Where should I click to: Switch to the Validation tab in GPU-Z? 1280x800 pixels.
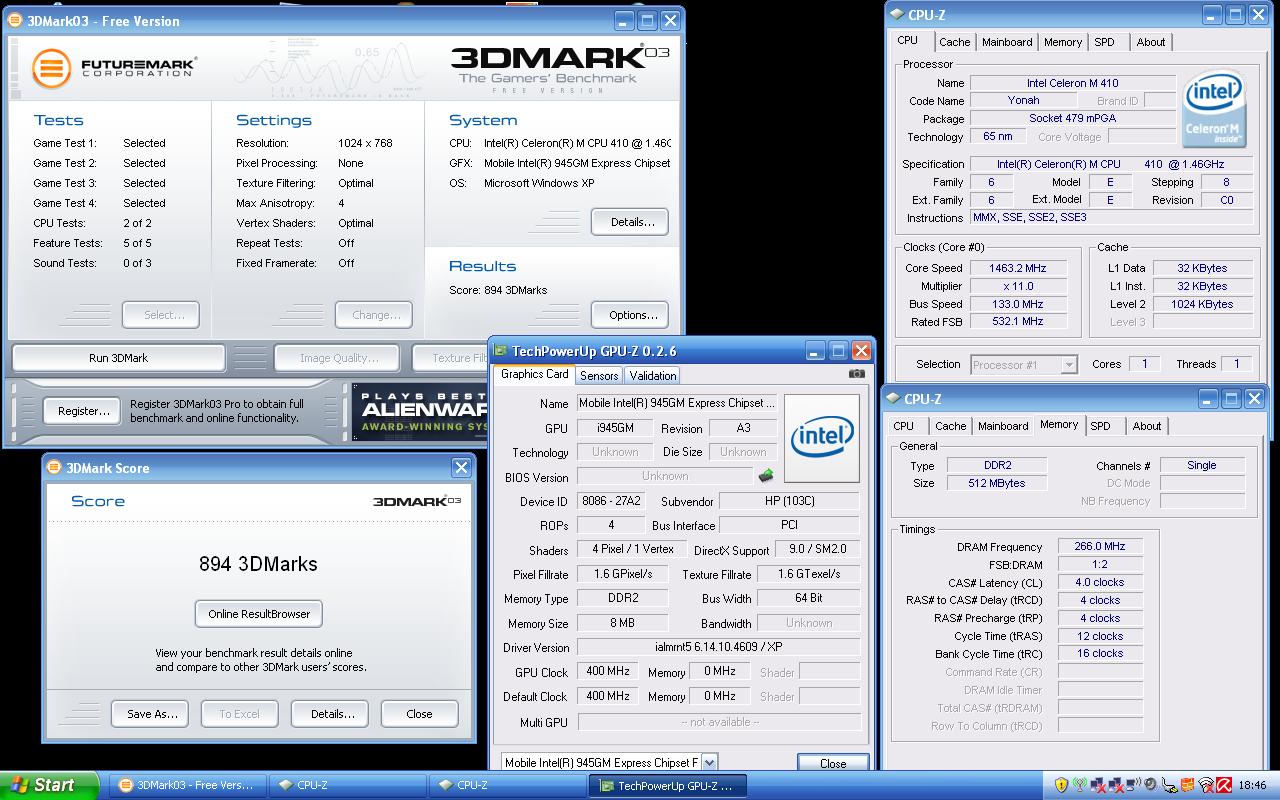tap(653, 375)
